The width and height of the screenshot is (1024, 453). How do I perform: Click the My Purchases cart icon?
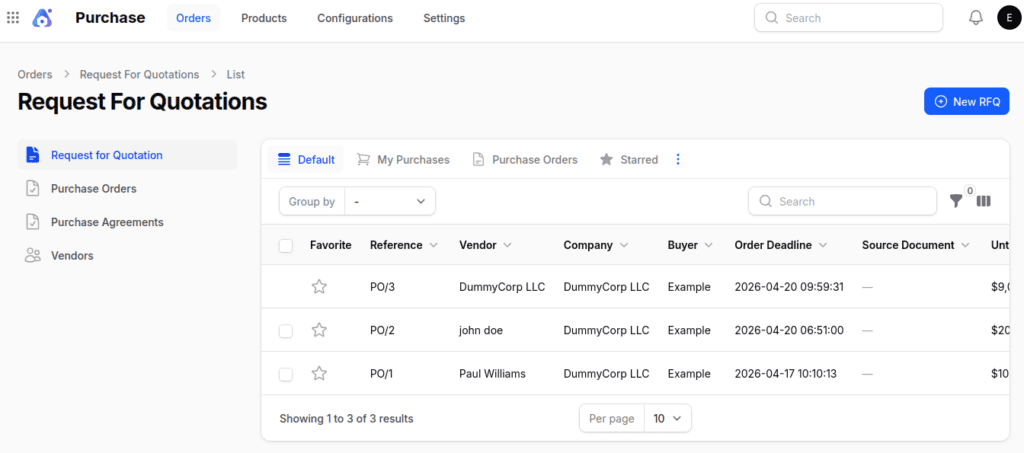pos(363,159)
